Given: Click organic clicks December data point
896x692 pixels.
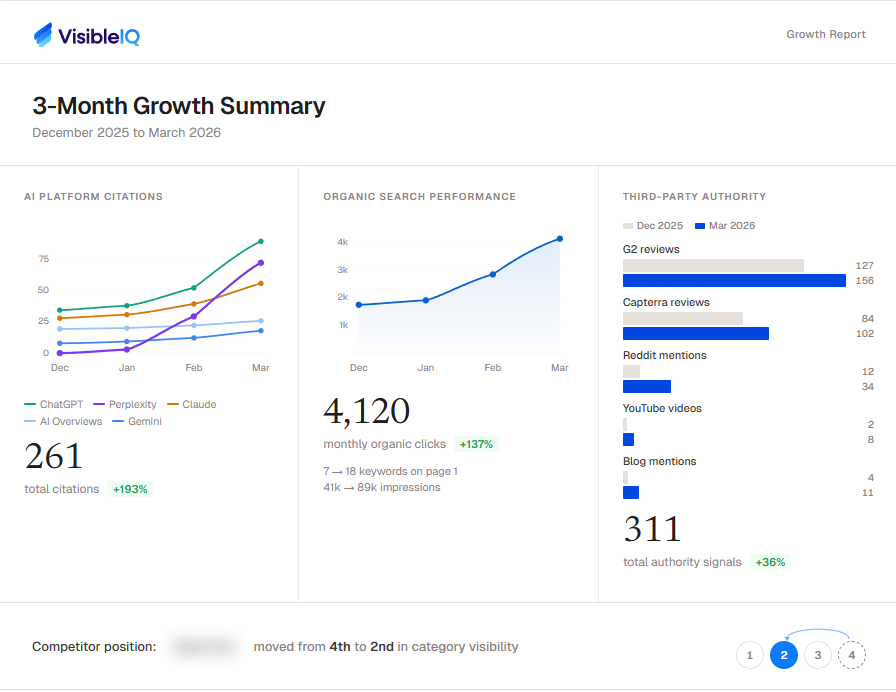Looking at the screenshot, I should pyautogui.click(x=359, y=305).
